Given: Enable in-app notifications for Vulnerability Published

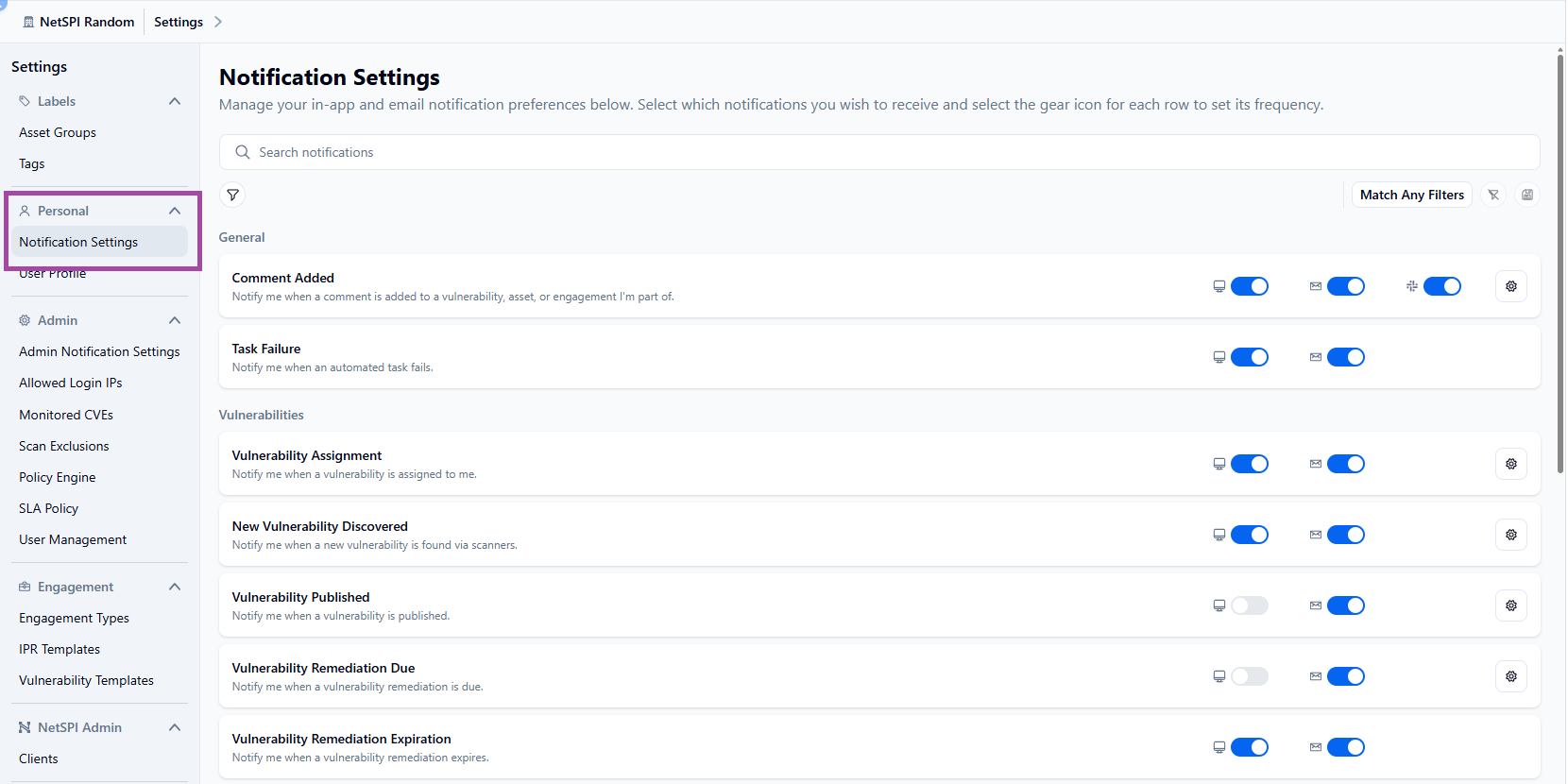Looking at the screenshot, I should point(1250,605).
